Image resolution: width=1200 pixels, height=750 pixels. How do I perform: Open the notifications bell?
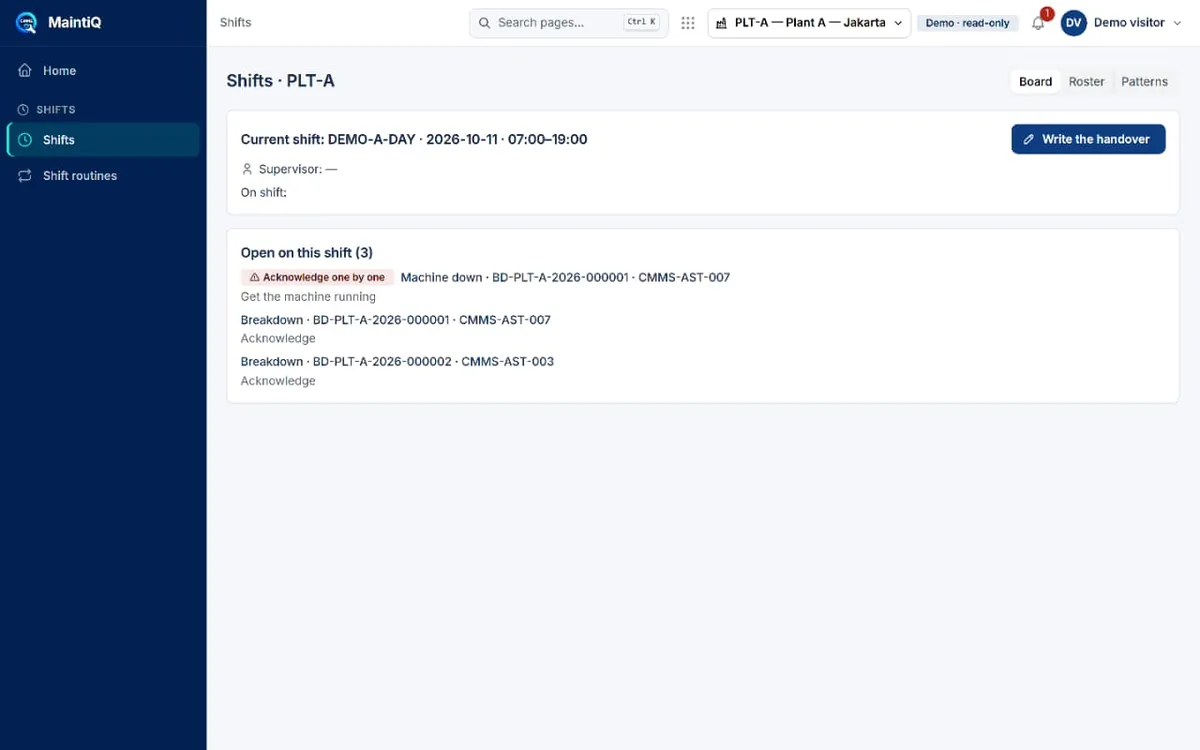click(x=1038, y=23)
